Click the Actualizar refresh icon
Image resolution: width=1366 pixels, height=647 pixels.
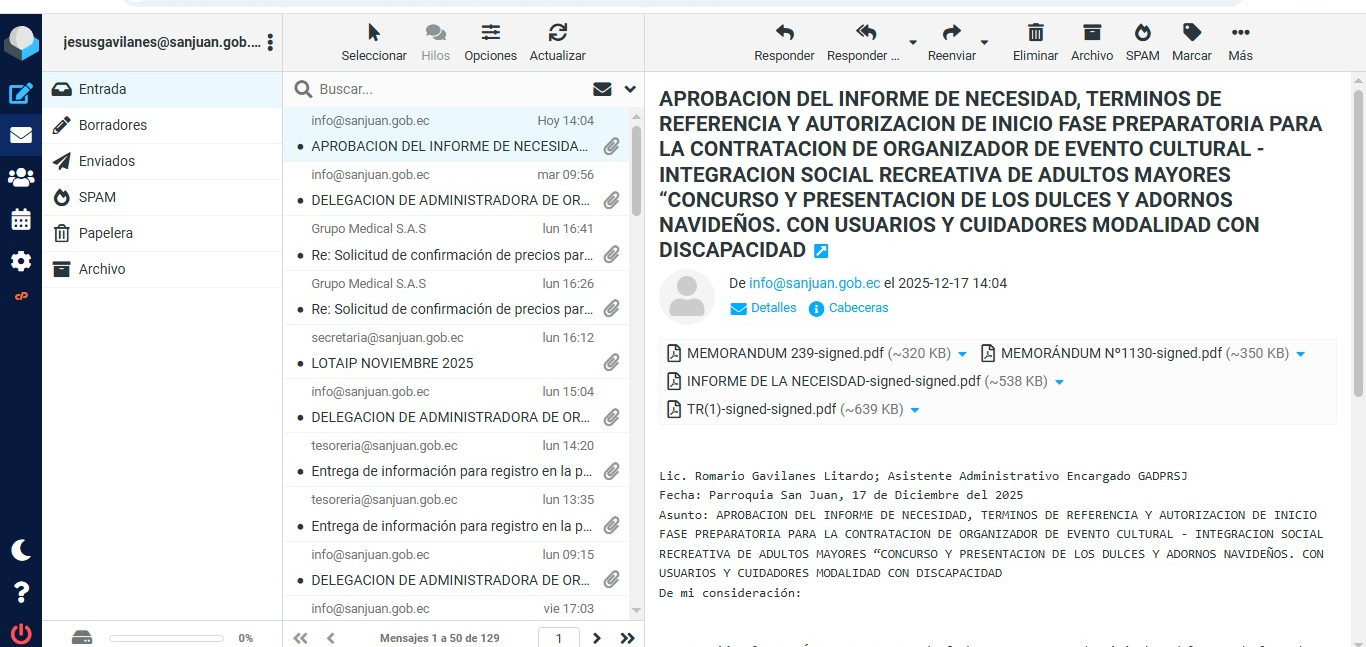click(x=557, y=42)
